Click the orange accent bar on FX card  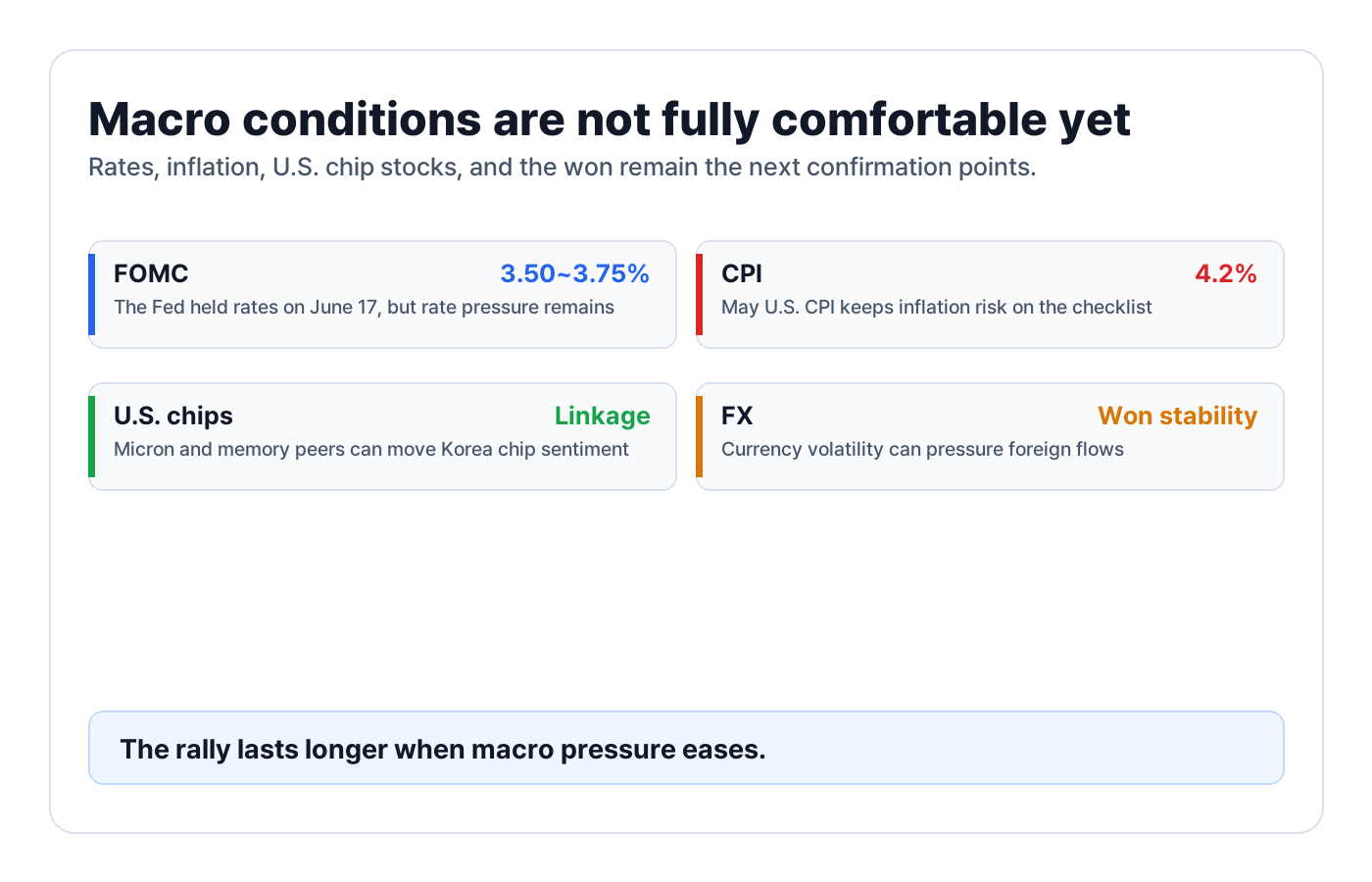point(699,436)
